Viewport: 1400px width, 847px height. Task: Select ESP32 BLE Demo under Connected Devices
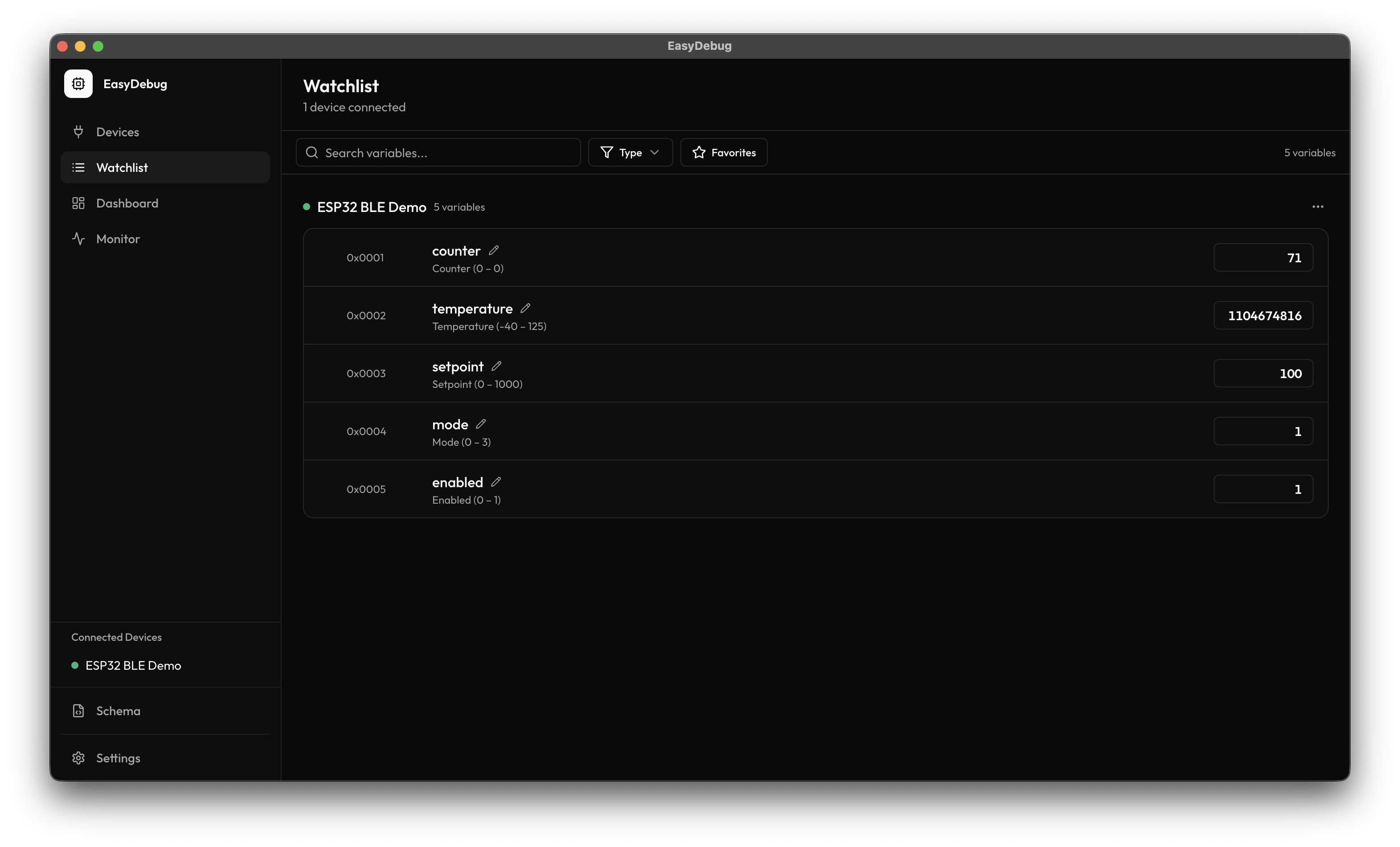point(133,665)
